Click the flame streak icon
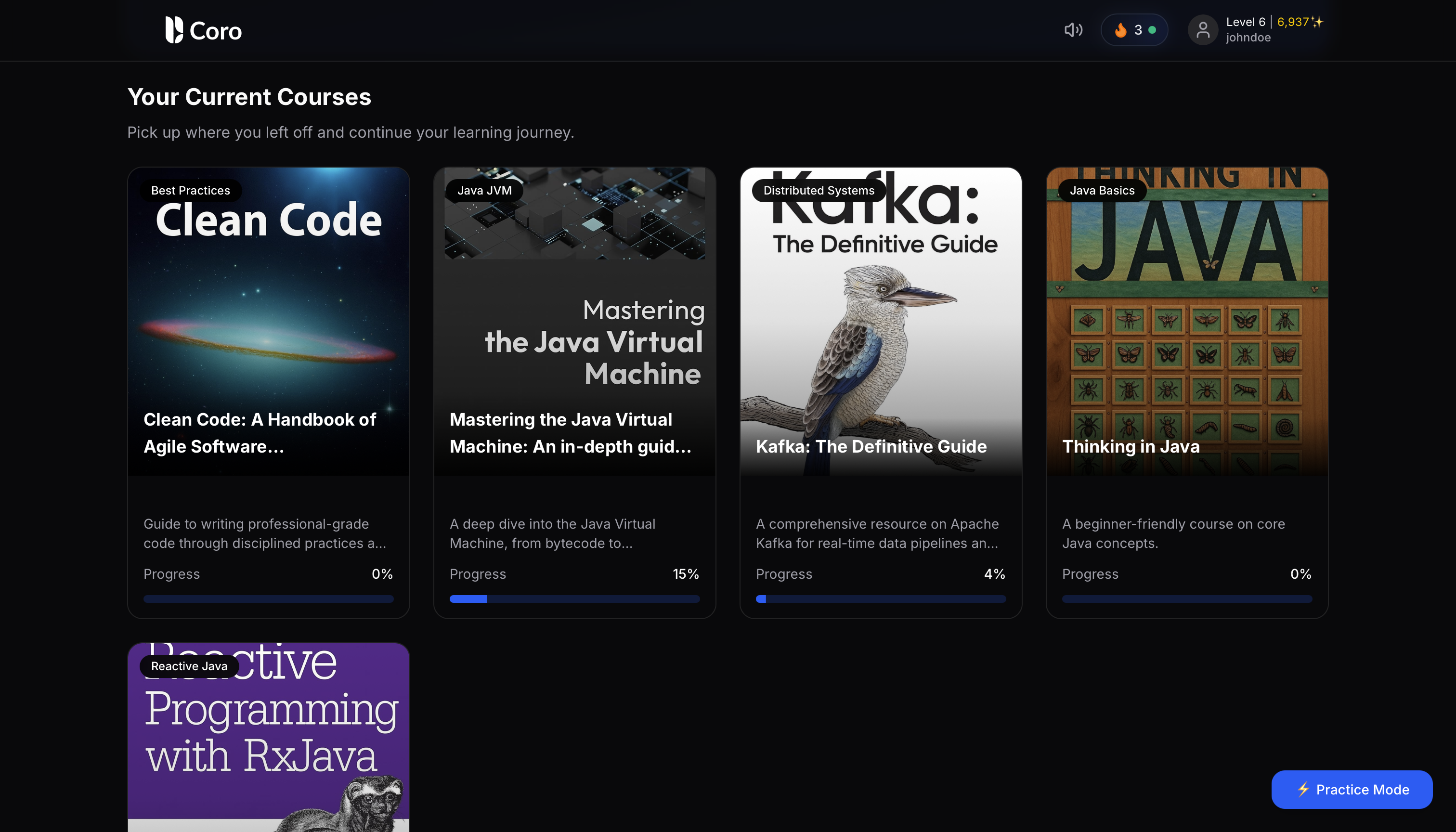 point(1120,30)
